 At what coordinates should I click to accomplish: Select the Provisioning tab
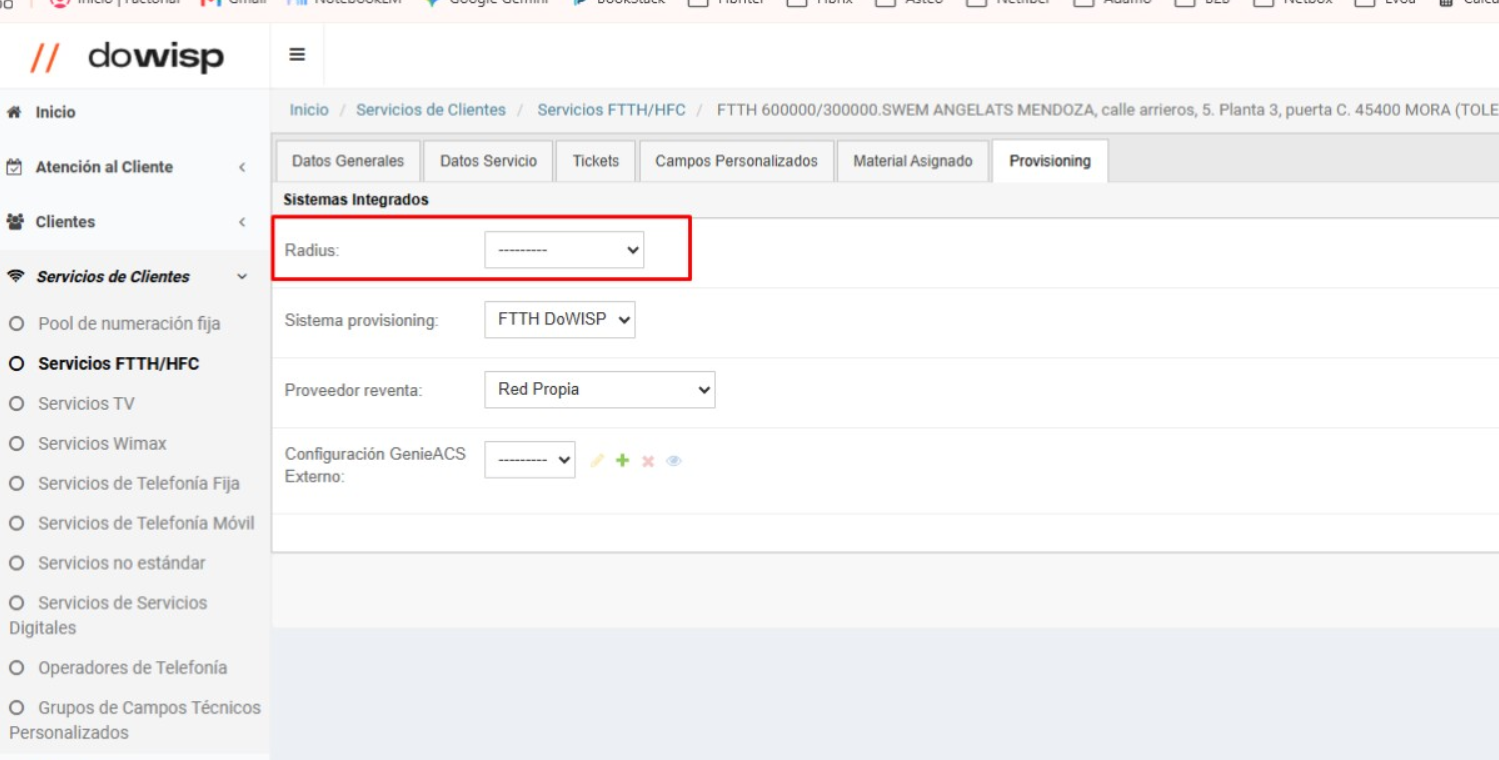[1050, 161]
